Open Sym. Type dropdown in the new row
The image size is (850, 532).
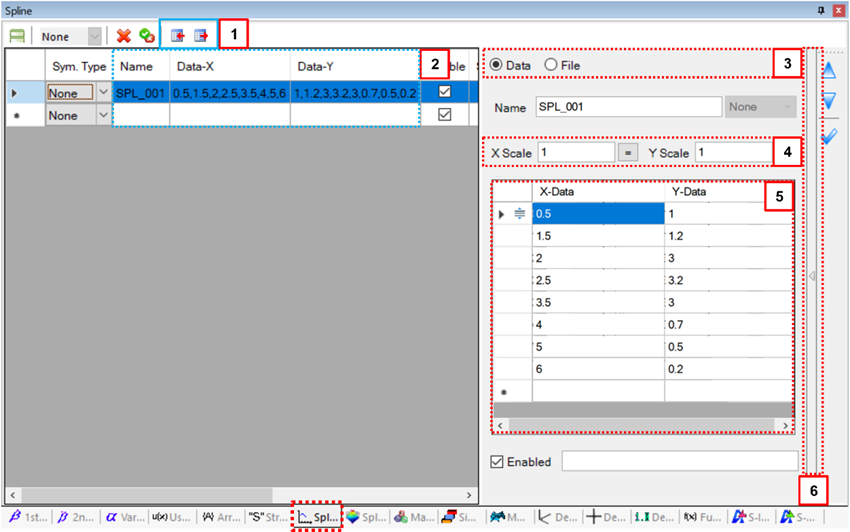(x=103, y=115)
